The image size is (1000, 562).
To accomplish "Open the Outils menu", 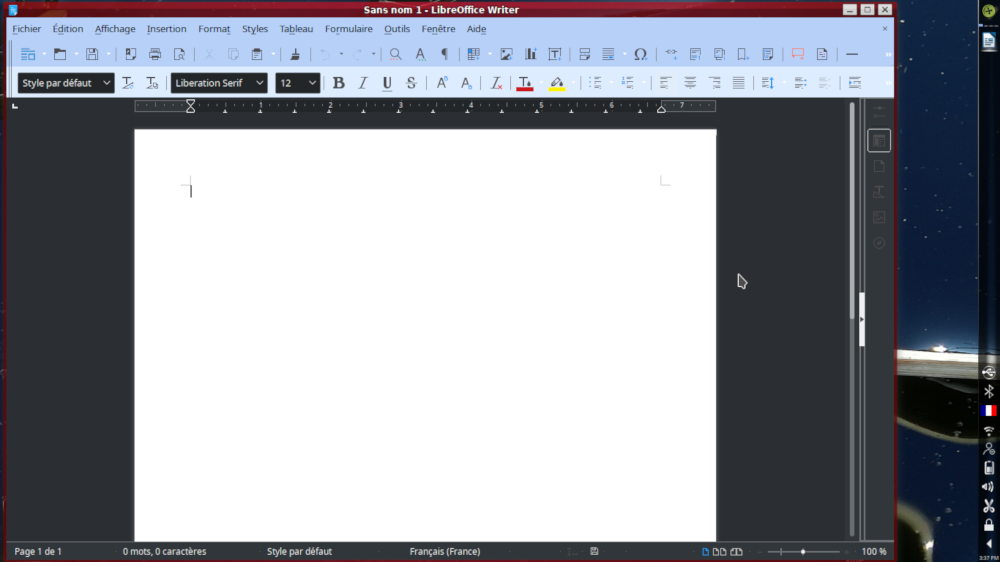I will (x=397, y=29).
